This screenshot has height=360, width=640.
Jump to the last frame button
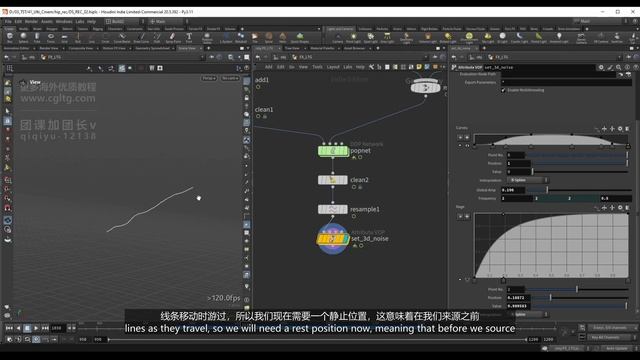click(45, 328)
